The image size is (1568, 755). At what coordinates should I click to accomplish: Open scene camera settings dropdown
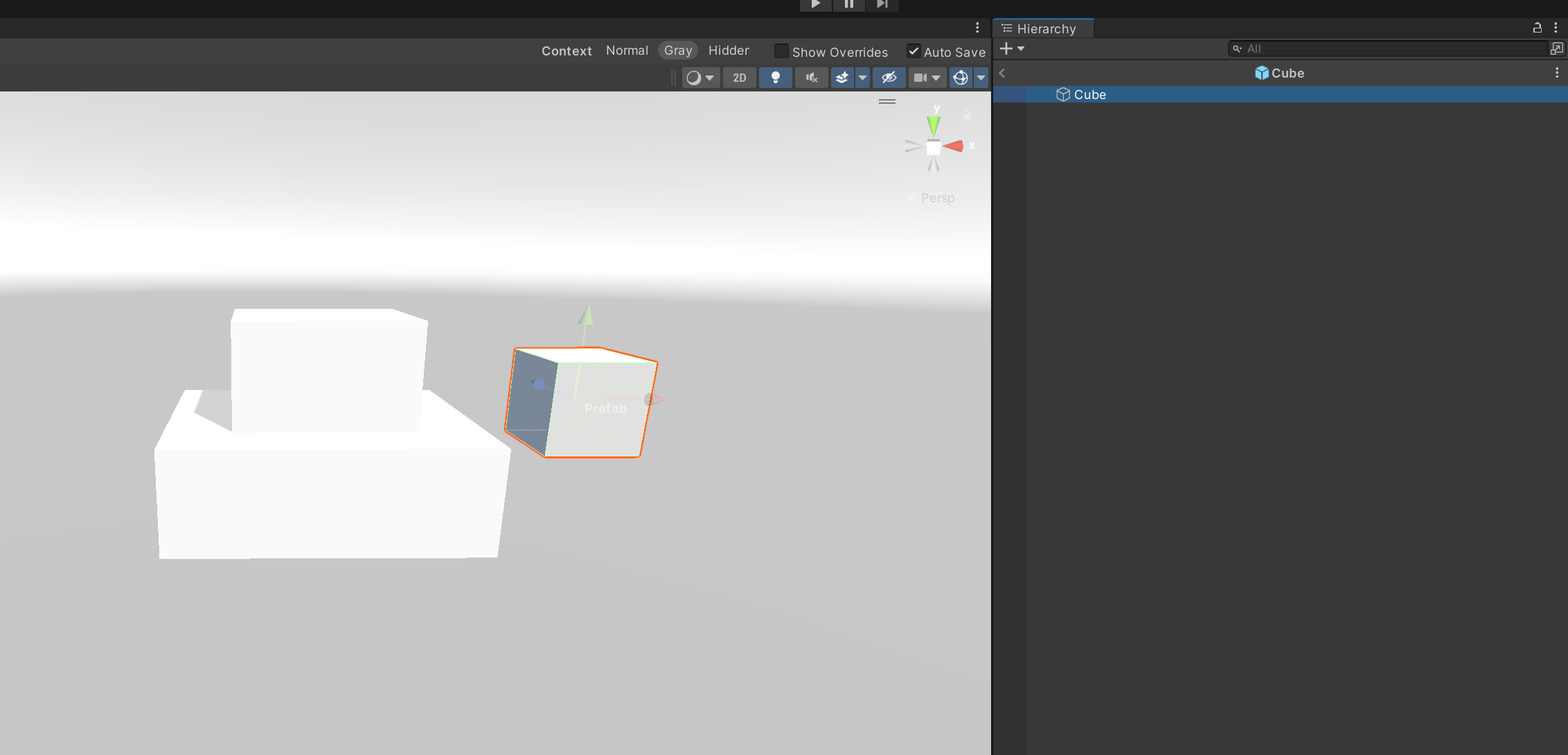coord(927,78)
